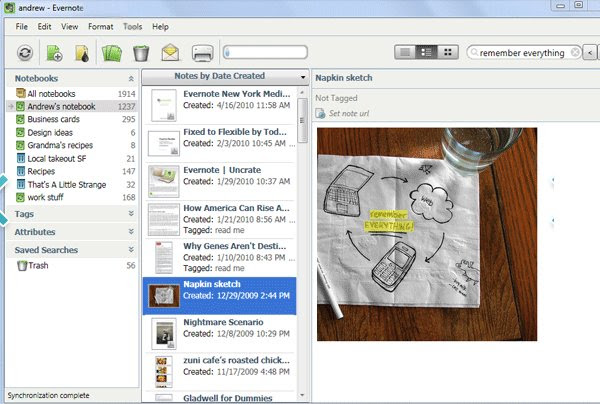The width and height of the screenshot is (600, 404).
Task: Create a new note with toolbar icon
Action: point(54,53)
